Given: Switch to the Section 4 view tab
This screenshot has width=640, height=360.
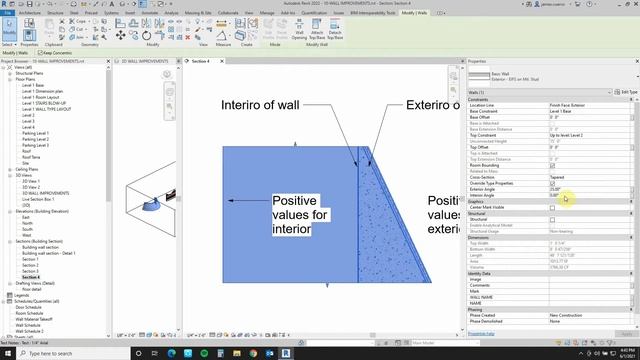Looking at the screenshot, I should point(201,61).
